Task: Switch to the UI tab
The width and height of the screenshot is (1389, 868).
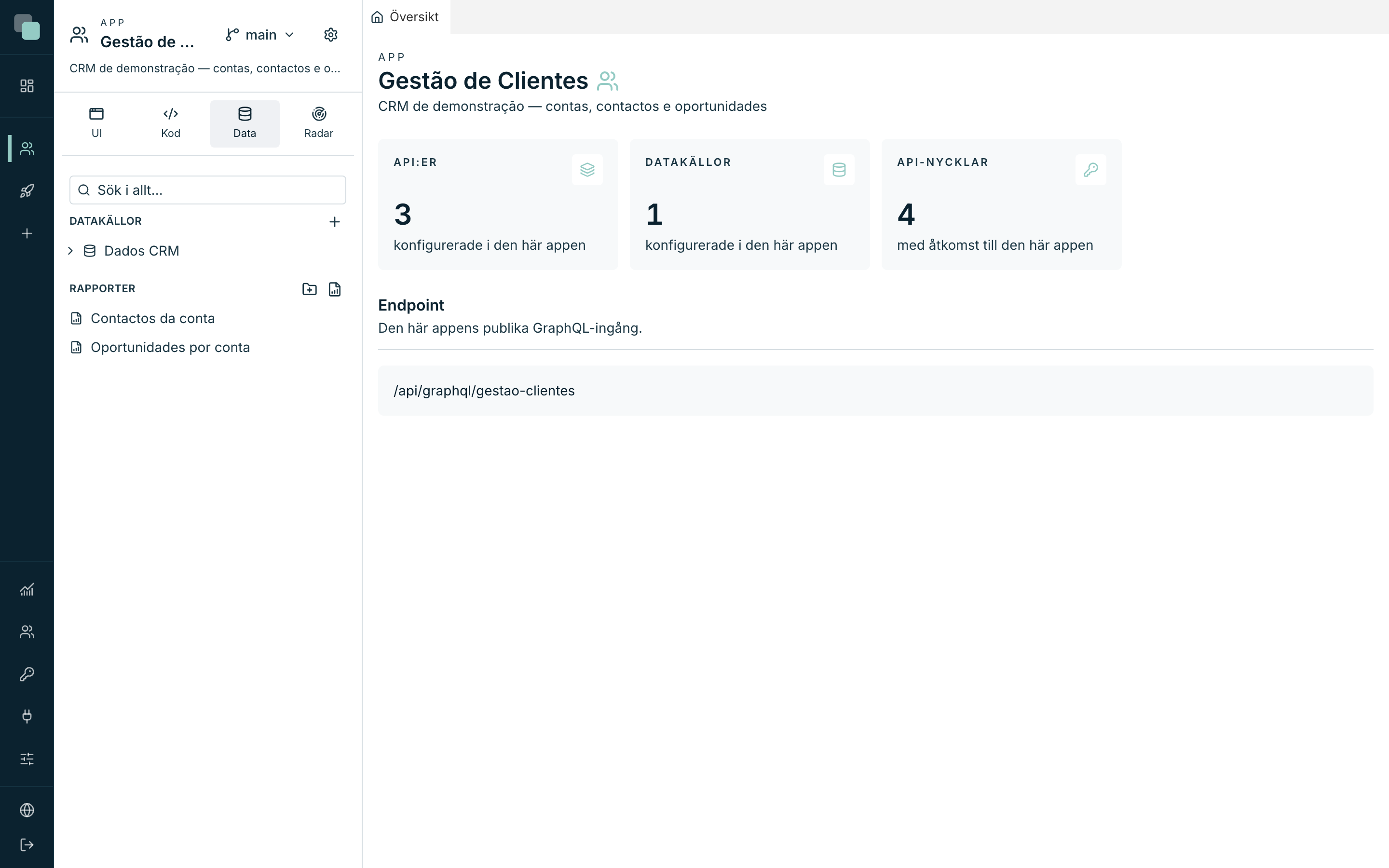Action: pyautogui.click(x=96, y=123)
